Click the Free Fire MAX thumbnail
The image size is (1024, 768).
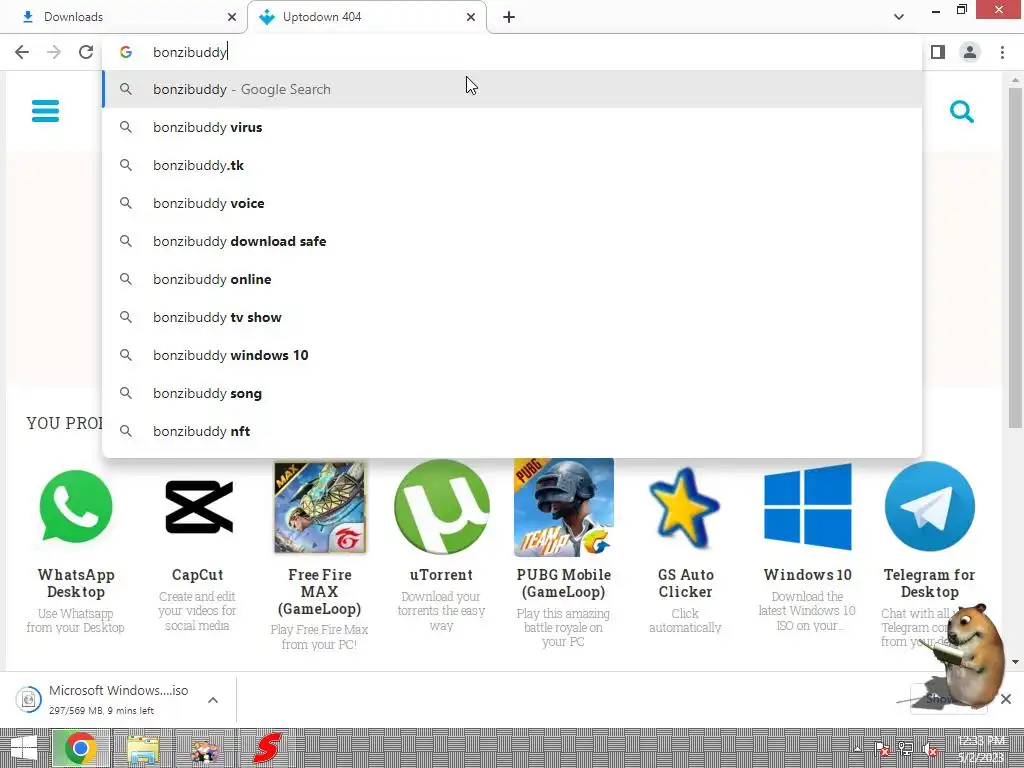[319, 507]
